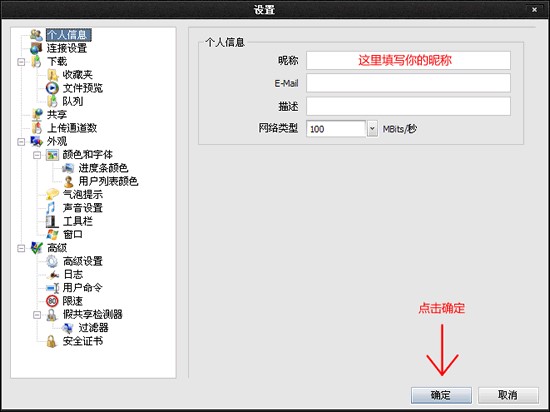Select 共享 in the settings tree

point(57,115)
